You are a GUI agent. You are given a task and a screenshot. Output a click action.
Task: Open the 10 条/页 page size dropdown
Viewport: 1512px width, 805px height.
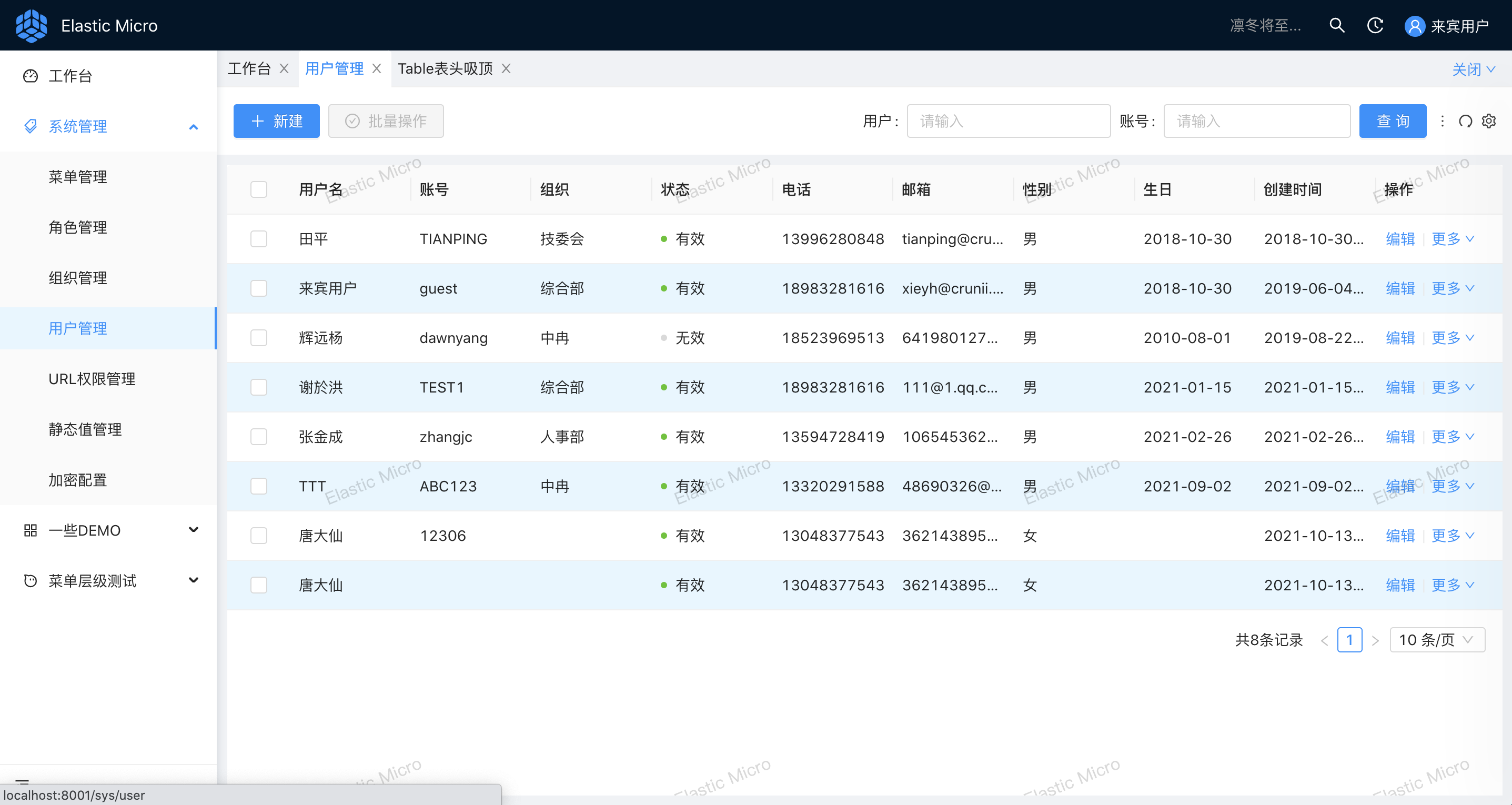click(1437, 639)
